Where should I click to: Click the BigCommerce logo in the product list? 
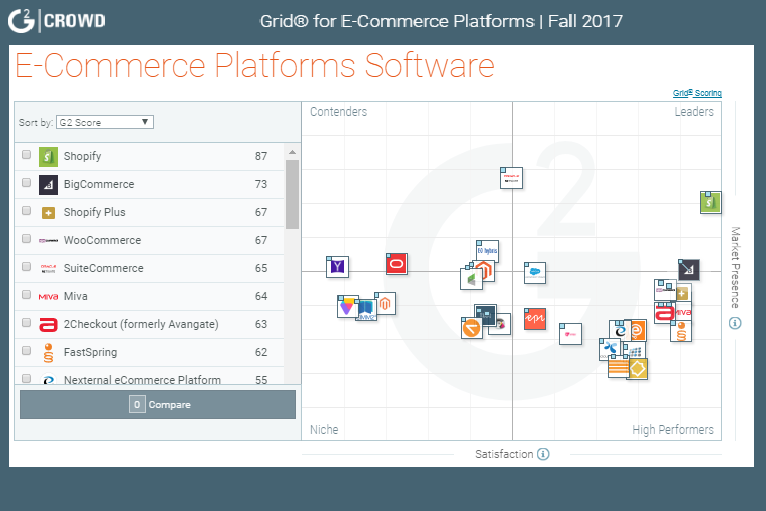(48, 185)
